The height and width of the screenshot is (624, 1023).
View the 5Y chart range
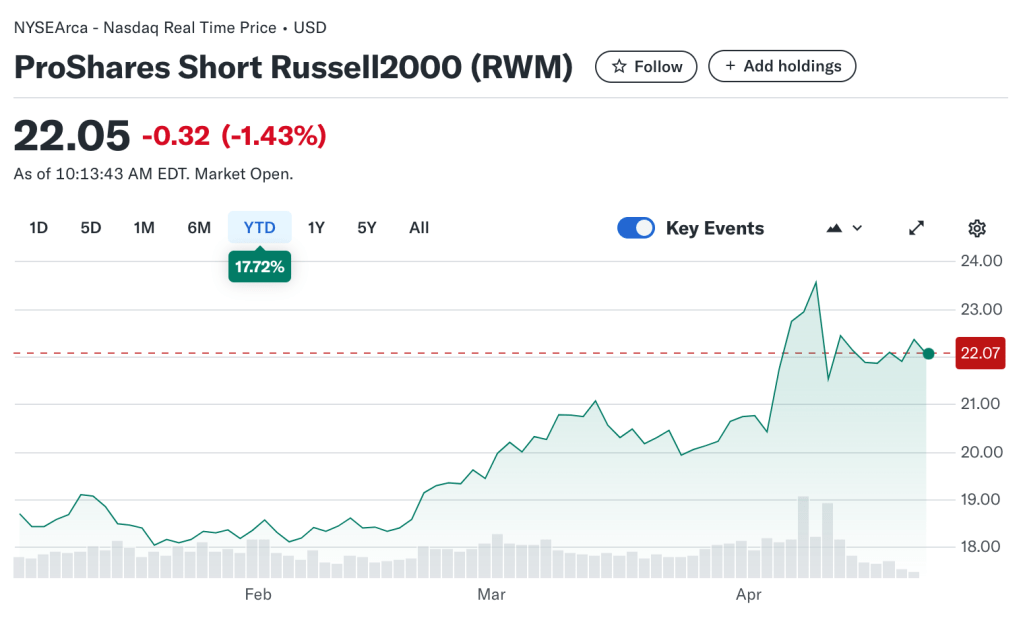(367, 228)
